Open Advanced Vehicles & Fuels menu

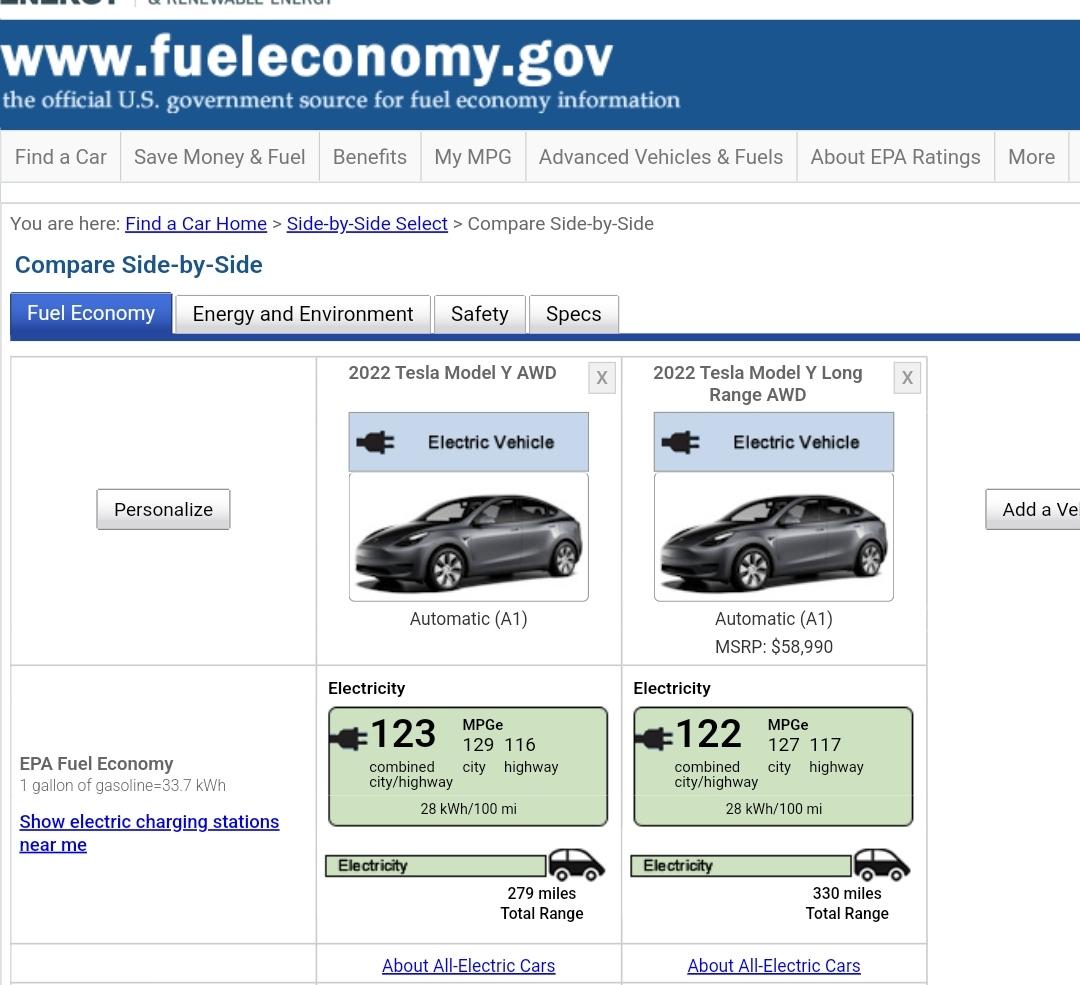661,157
